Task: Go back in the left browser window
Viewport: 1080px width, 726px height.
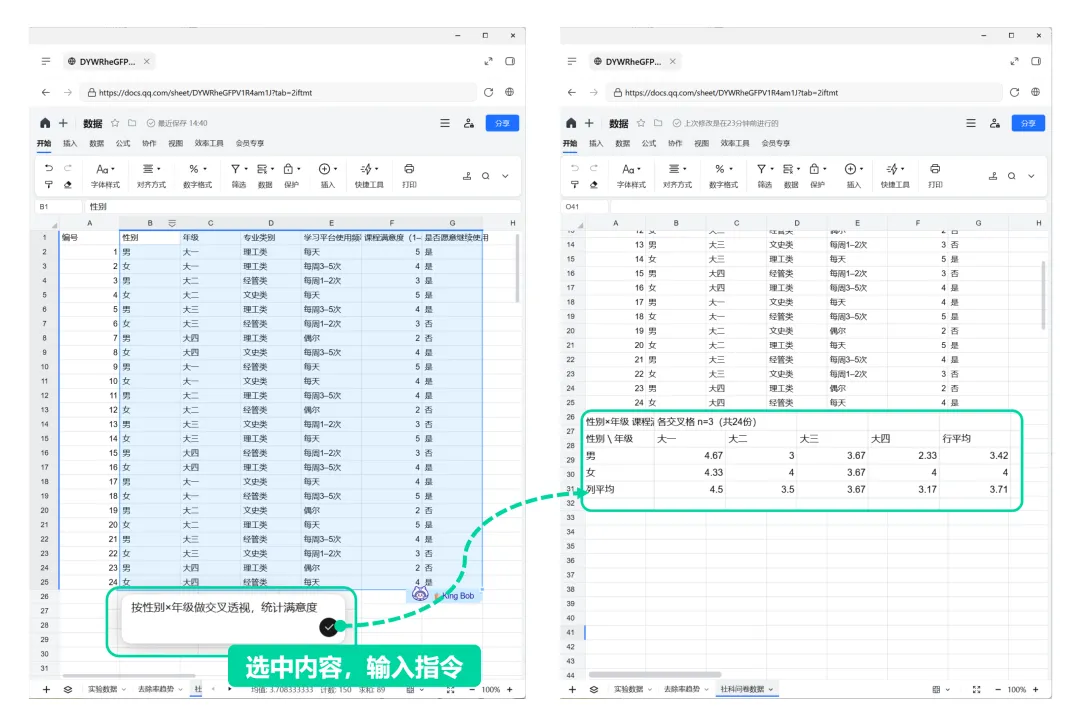Action: [x=45, y=92]
